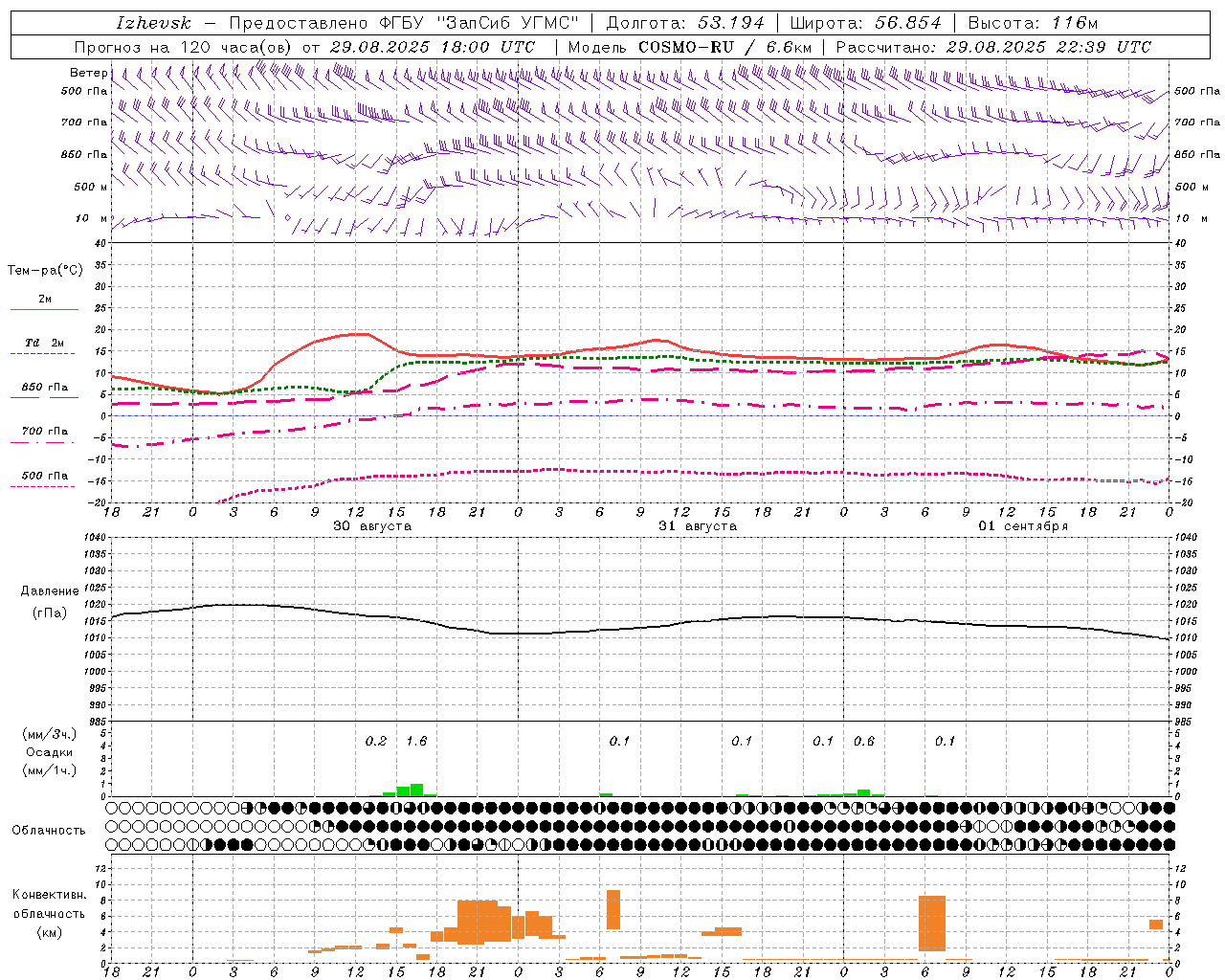Click the 'Ветер' wind panel label
The image size is (1225, 980).
tap(88, 73)
